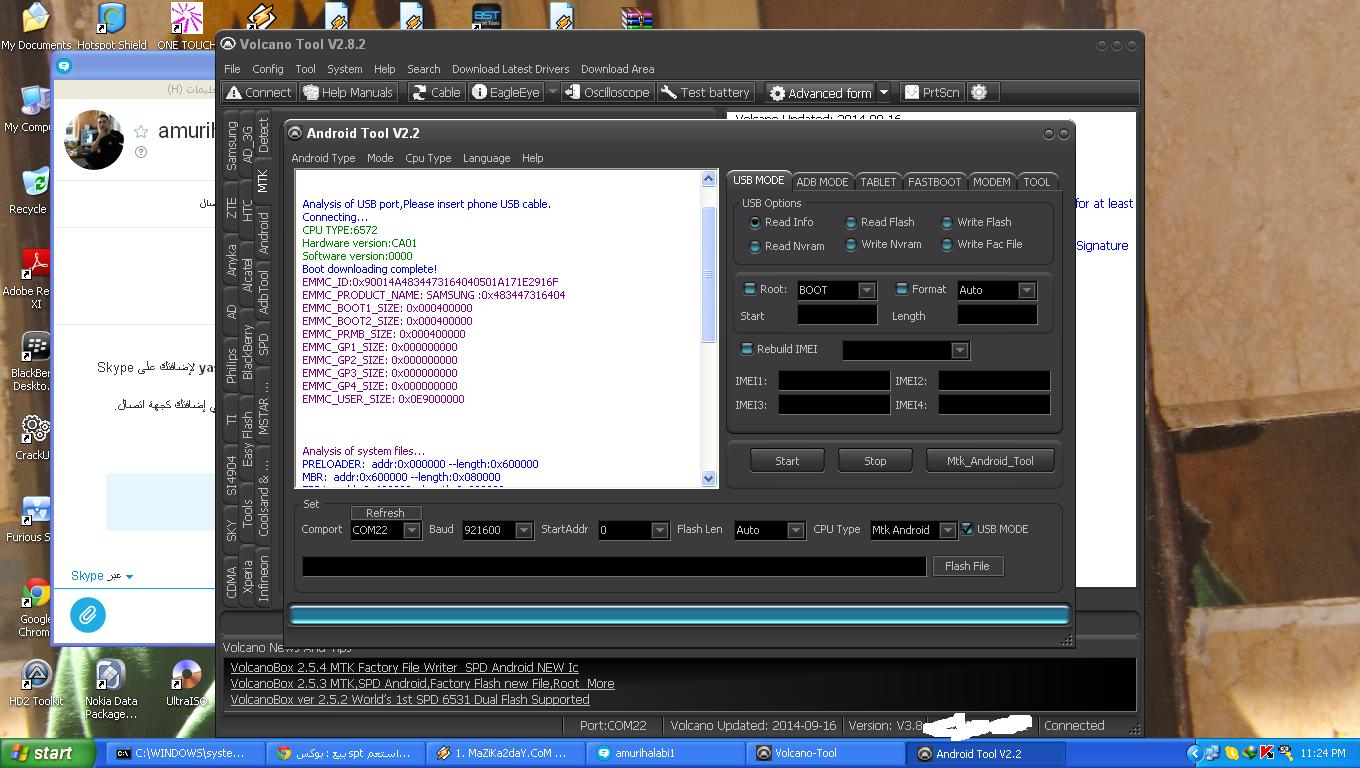
Task: Click the Skype profile picture thumbnail
Action: (93, 140)
